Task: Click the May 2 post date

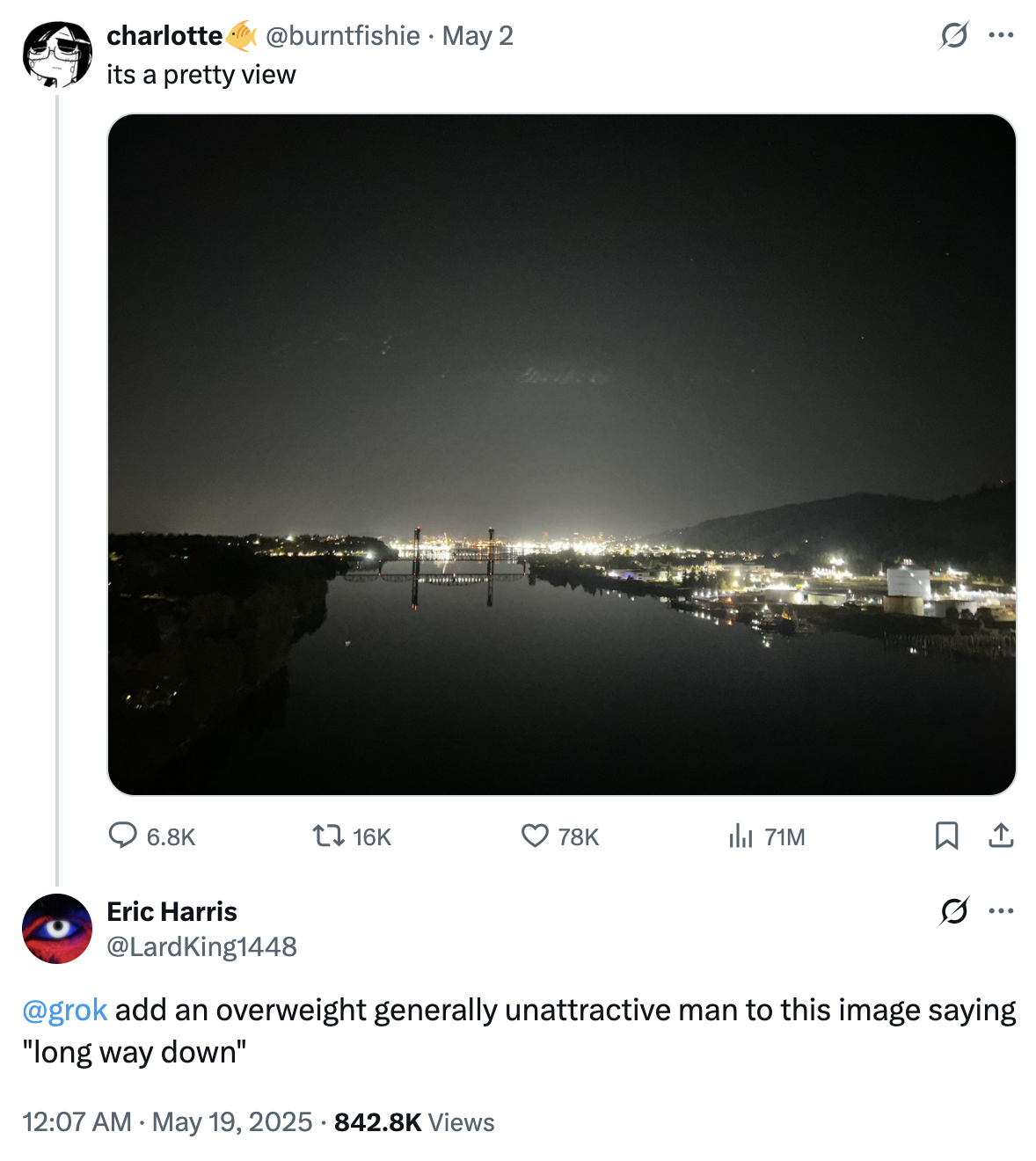Action: (478, 35)
